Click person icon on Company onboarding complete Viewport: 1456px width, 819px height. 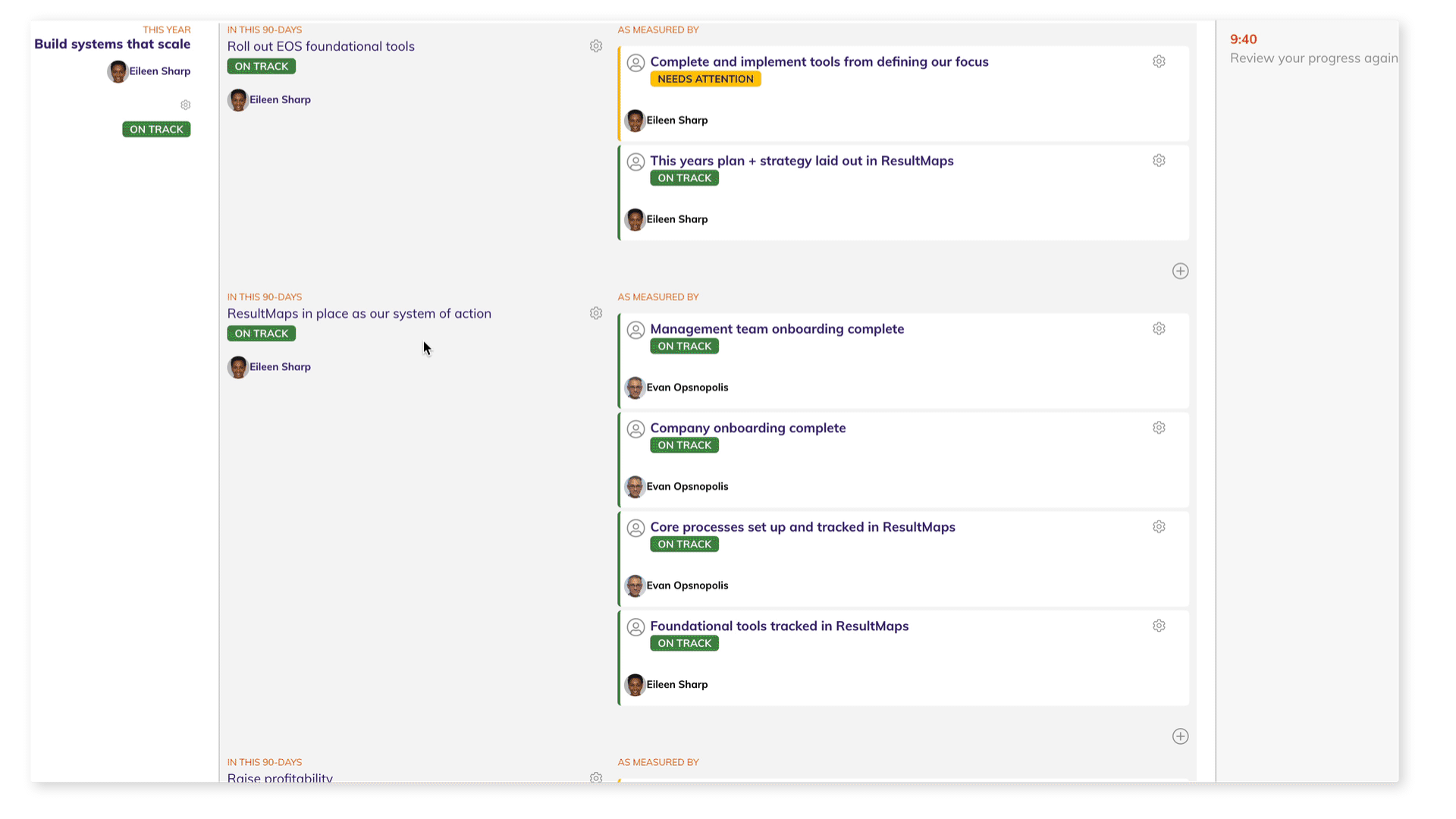[635, 429]
